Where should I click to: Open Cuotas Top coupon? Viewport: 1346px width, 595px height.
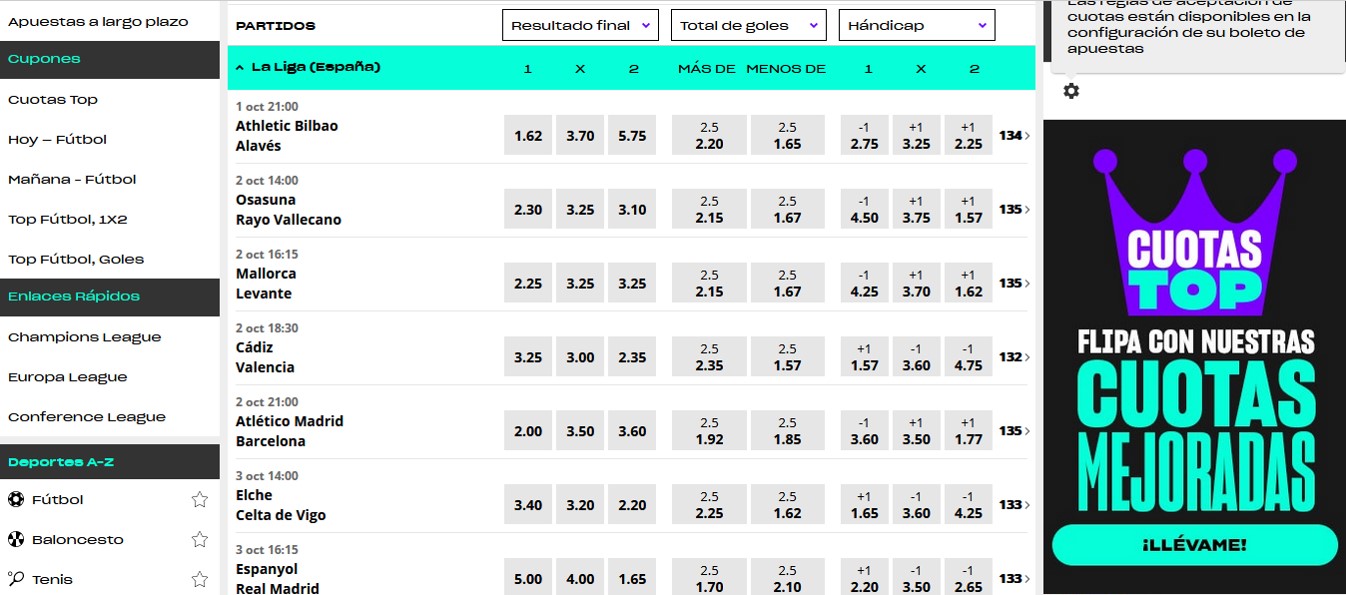point(53,100)
